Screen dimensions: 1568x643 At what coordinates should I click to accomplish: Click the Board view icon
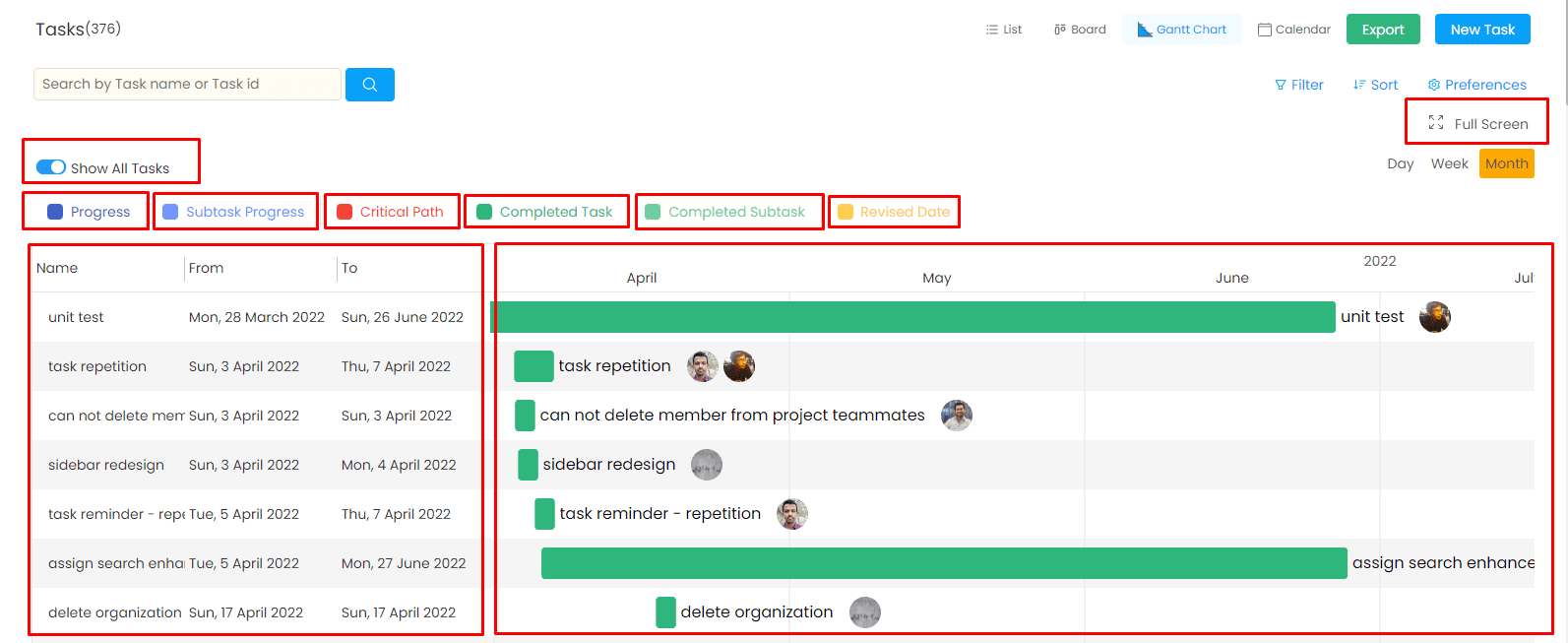[x=1060, y=30]
